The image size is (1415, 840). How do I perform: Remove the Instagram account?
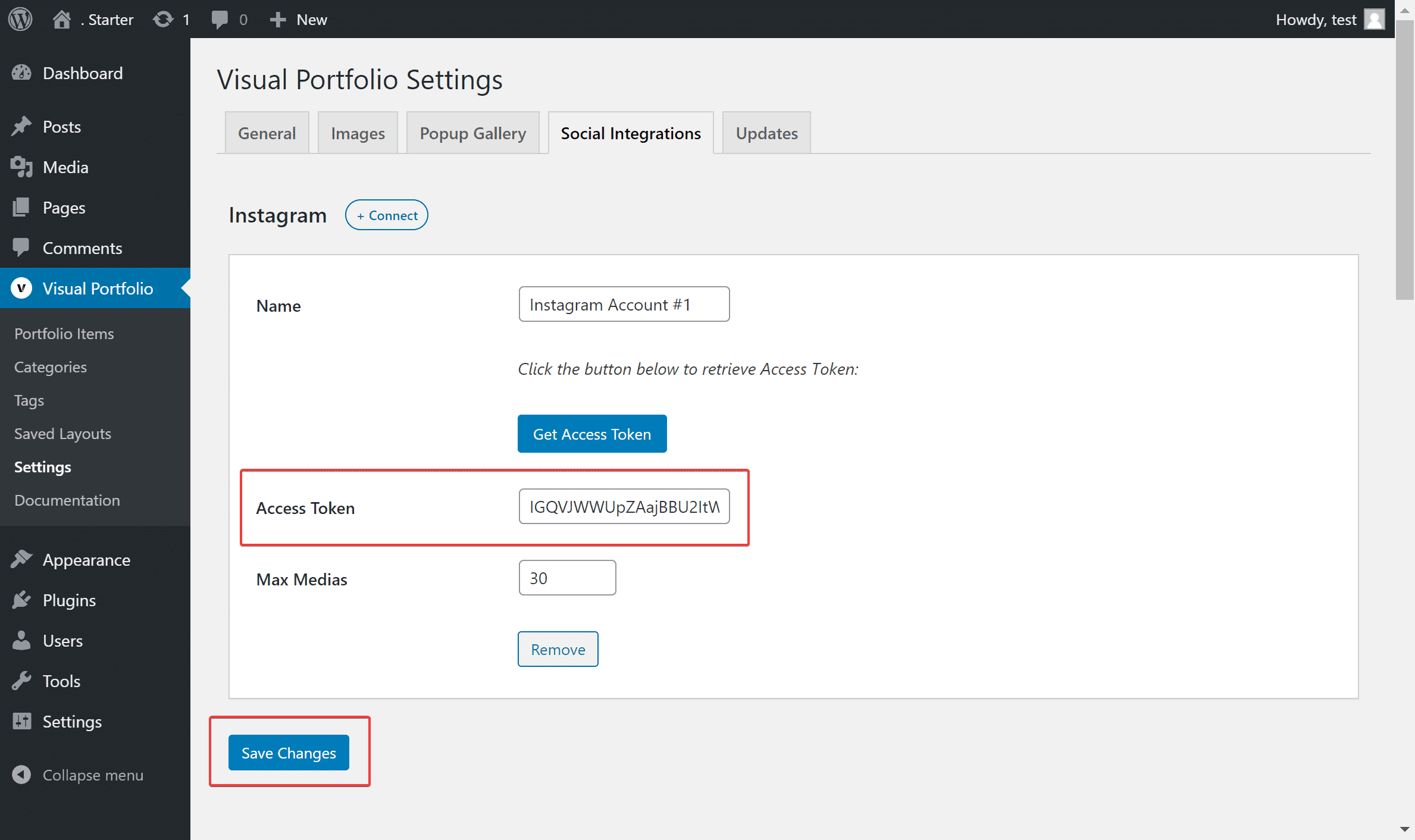pos(558,649)
